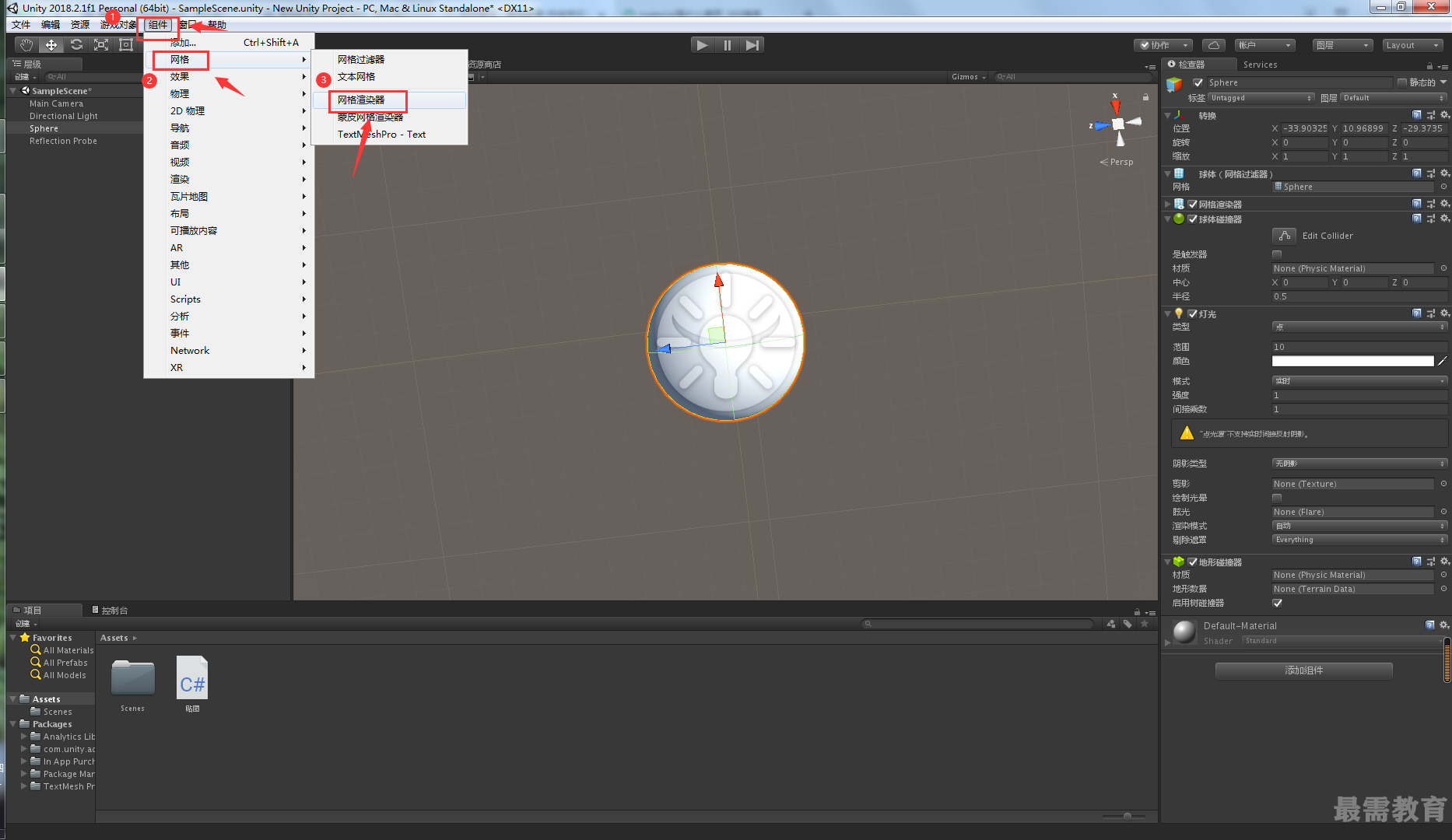Open the Shadow Type dropdown

[x=1359, y=464]
